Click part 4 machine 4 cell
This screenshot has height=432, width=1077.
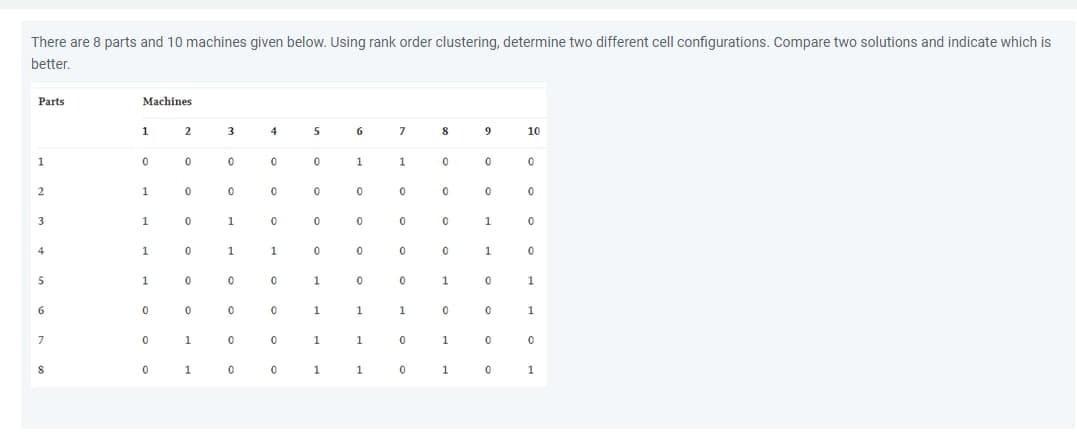[x=273, y=251]
